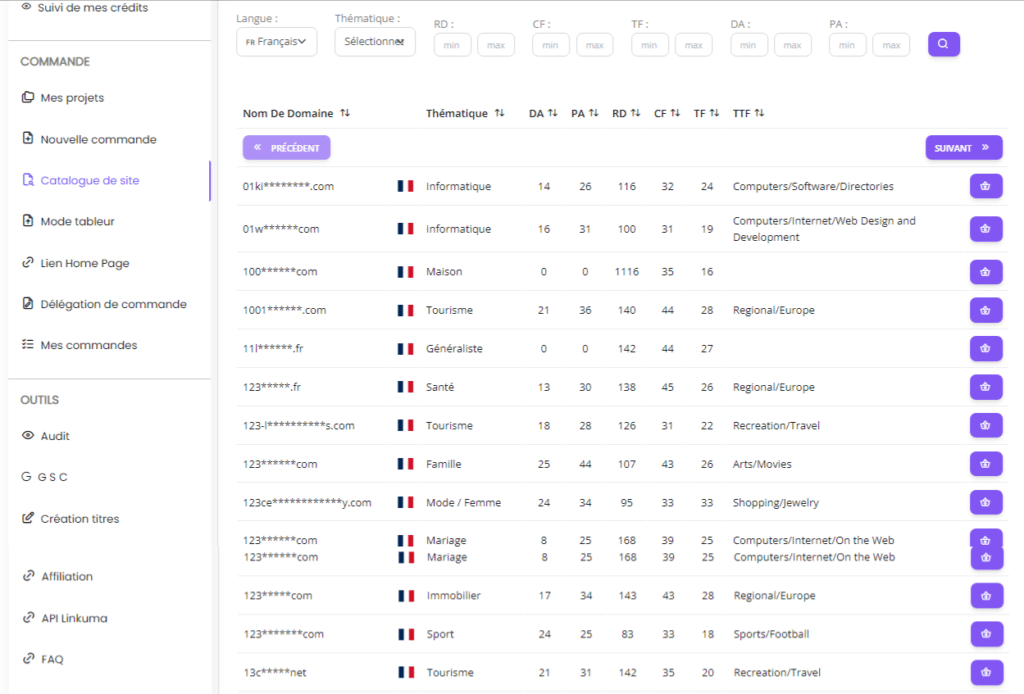
Task: Open Mes projets in sidebar
Action: tap(72, 98)
